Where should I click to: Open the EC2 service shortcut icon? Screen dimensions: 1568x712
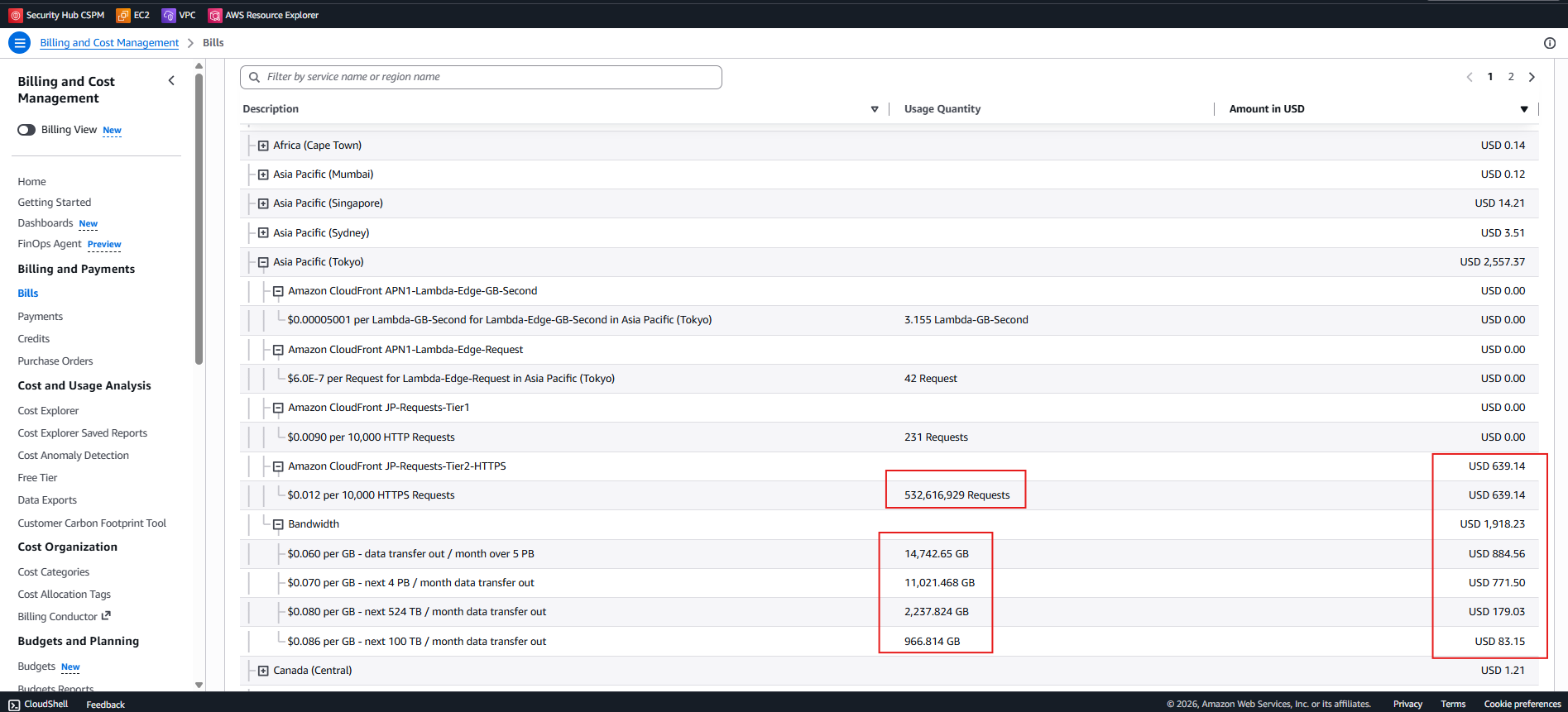pyautogui.click(x=123, y=15)
